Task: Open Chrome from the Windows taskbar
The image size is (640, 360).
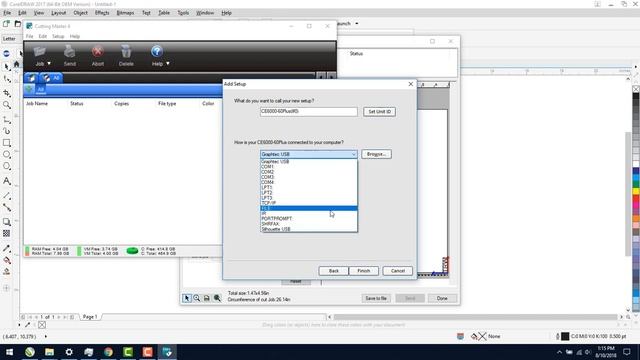Action: coord(108,352)
